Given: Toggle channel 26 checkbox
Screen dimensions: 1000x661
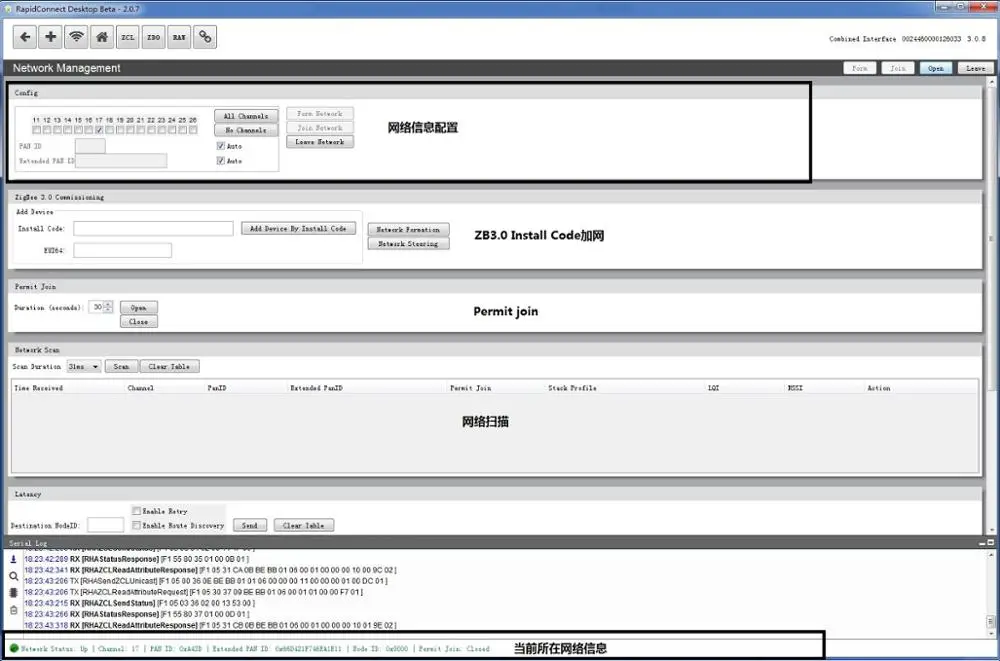Looking at the screenshot, I should (193, 130).
